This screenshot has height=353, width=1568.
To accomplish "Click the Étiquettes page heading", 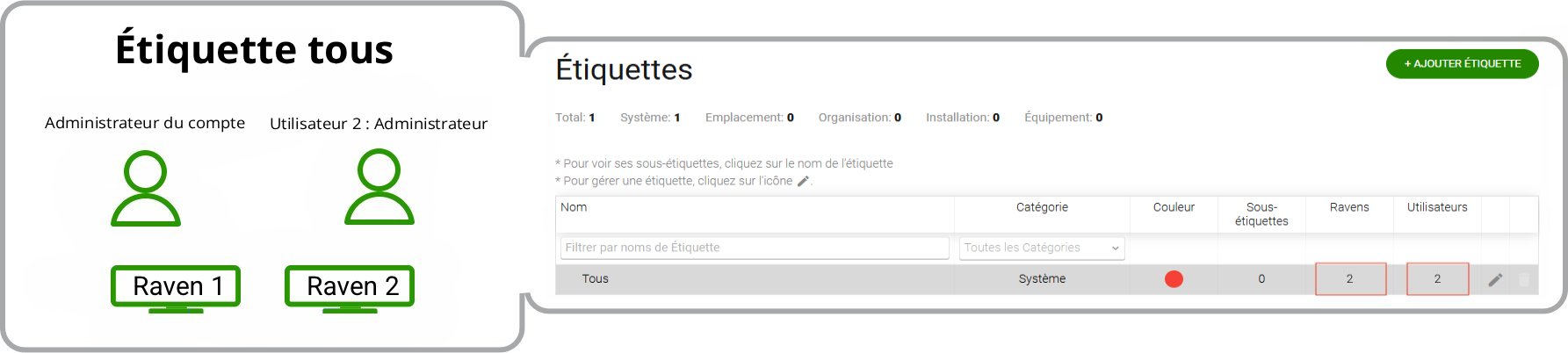I will [625, 69].
